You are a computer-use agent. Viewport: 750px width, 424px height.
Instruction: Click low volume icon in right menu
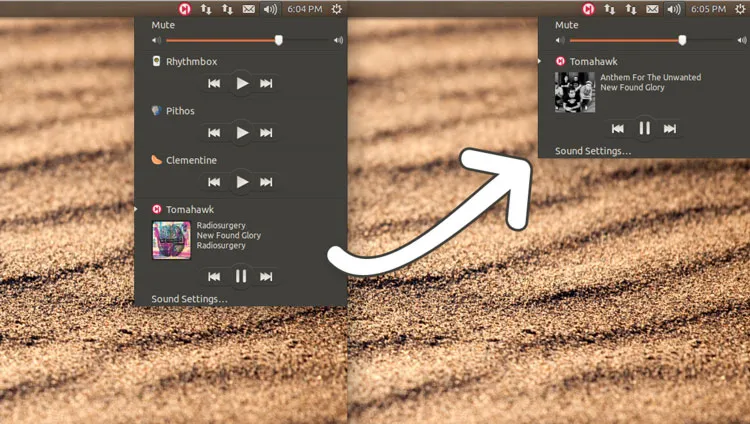pos(560,41)
